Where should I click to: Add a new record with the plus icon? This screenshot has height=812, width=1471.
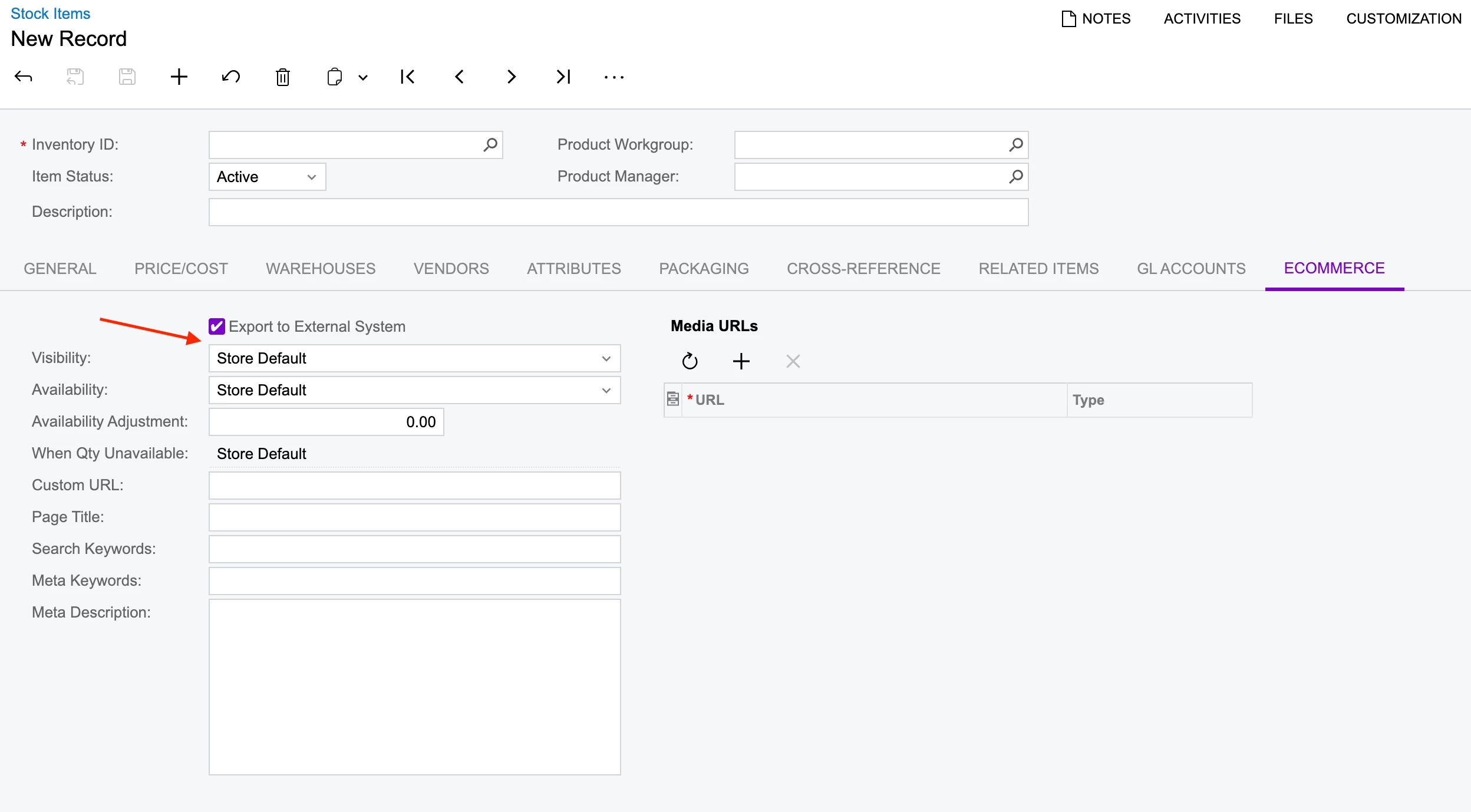pos(179,77)
